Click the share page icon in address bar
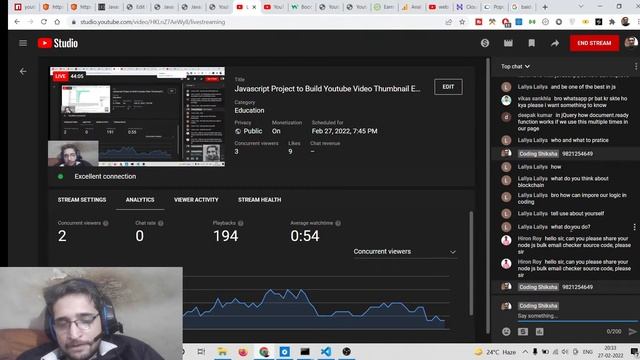Viewport: 640px width, 360px height. 449,22
